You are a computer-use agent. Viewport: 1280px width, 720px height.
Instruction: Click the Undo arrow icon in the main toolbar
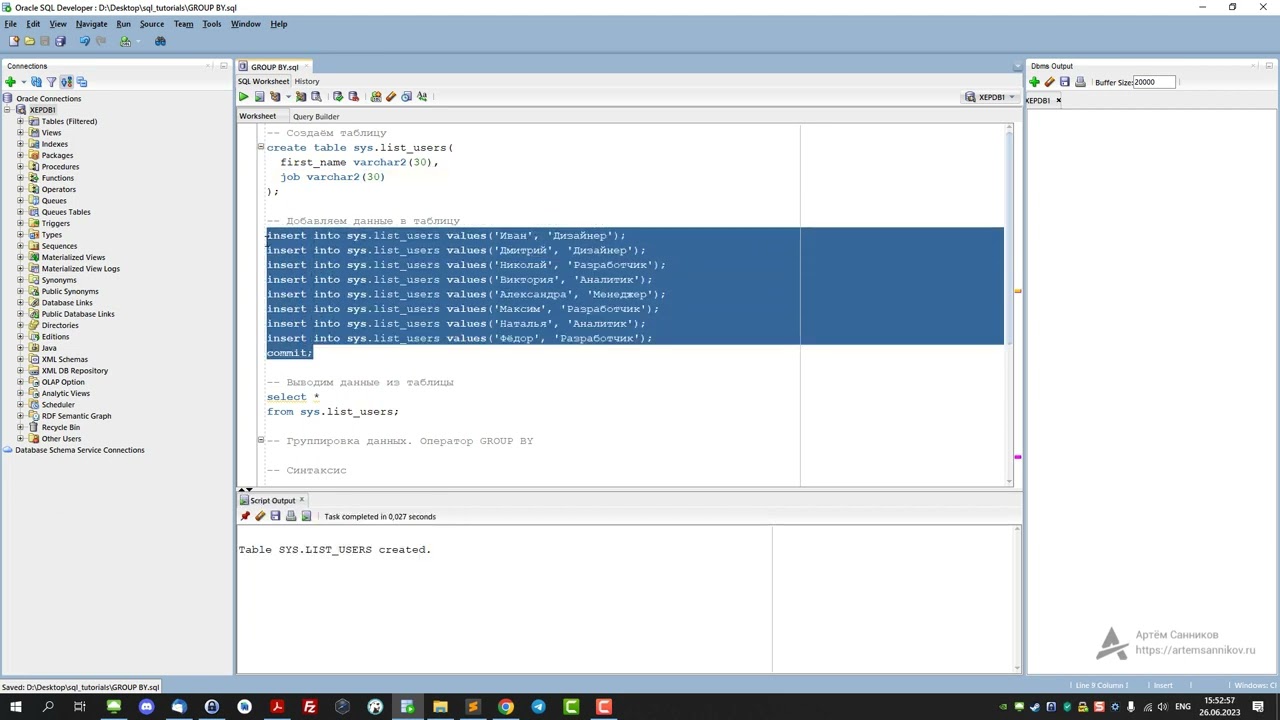[84, 41]
